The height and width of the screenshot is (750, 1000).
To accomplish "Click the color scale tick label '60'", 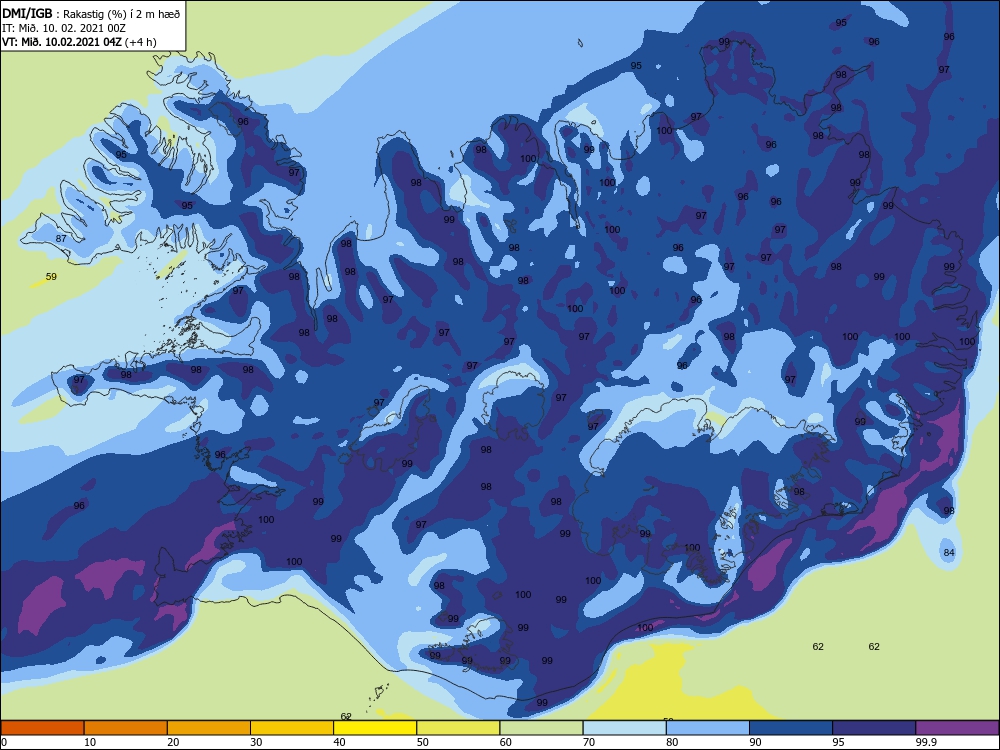I will tap(506, 742).
